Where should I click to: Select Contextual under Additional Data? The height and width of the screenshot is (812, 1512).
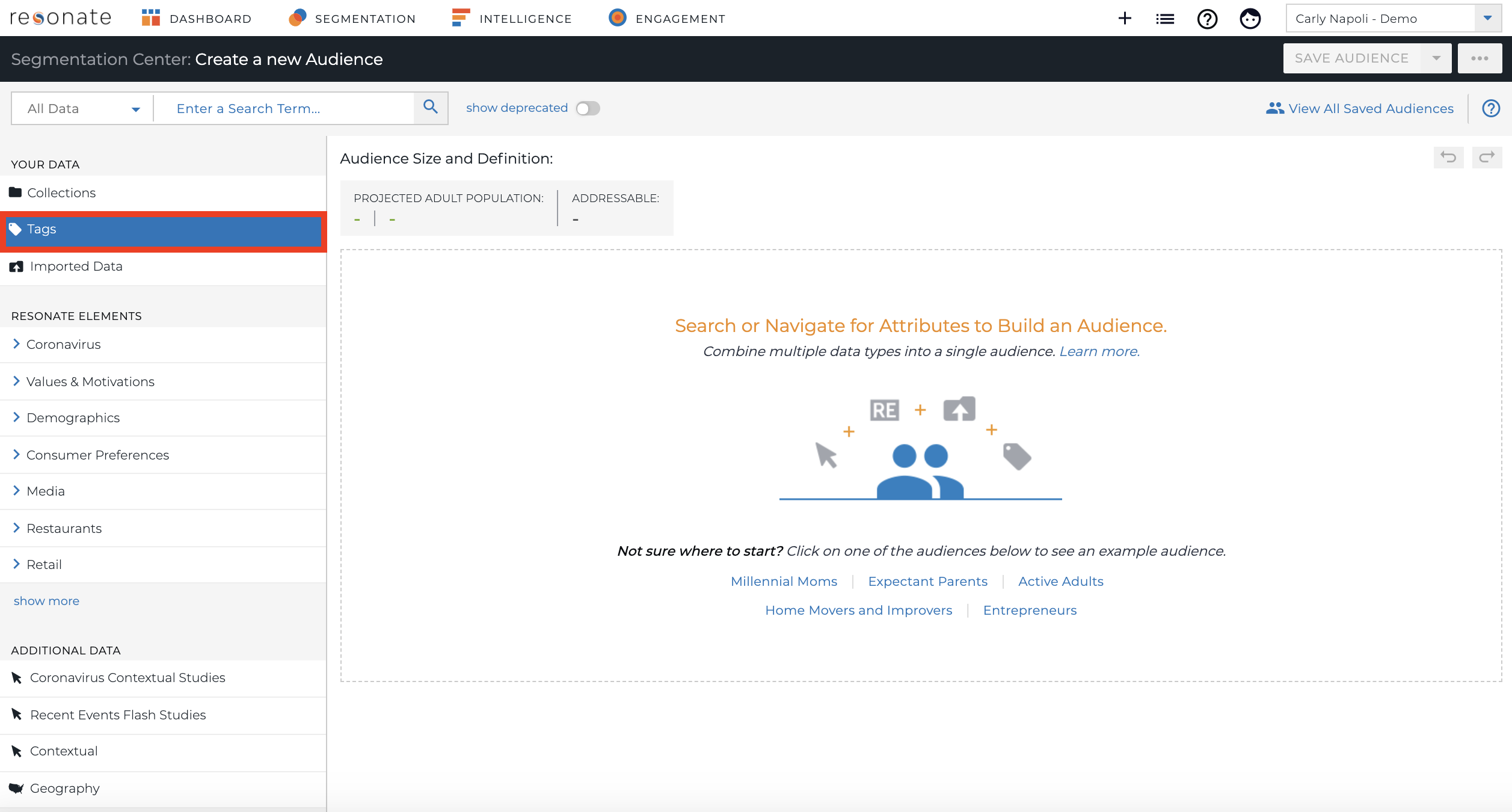[163, 751]
